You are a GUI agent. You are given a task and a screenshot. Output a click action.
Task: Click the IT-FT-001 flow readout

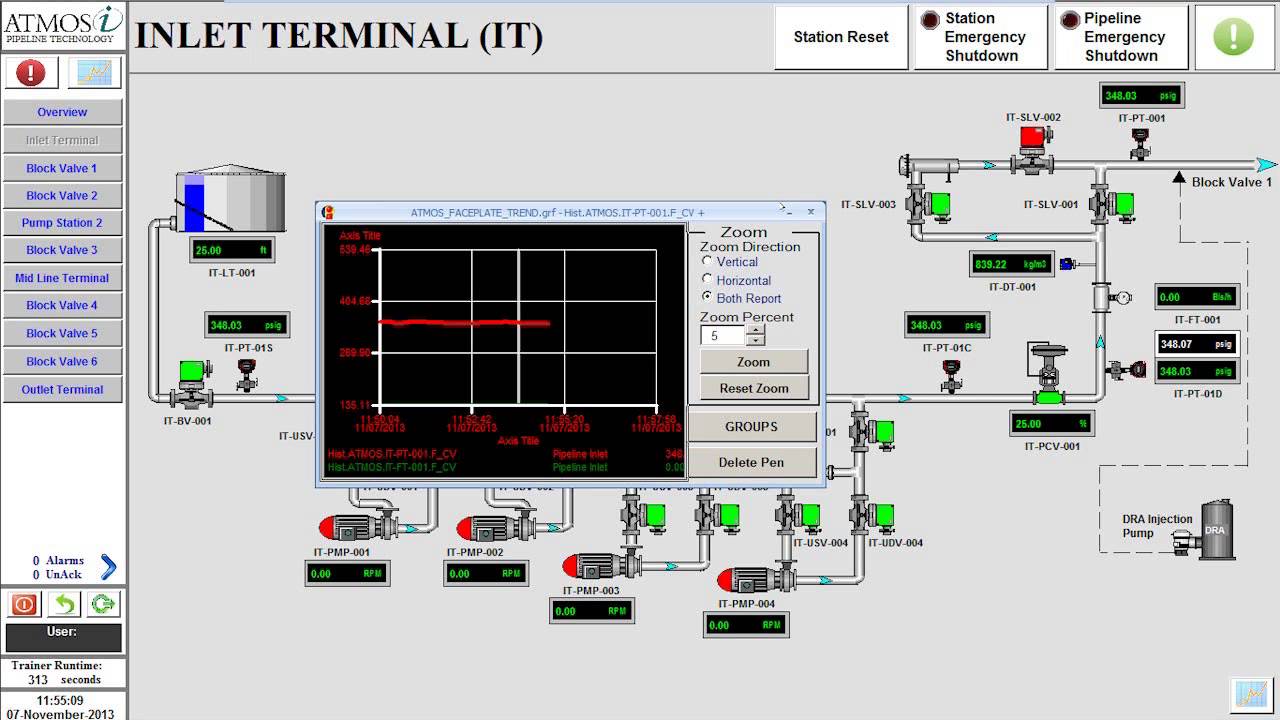(1197, 297)
